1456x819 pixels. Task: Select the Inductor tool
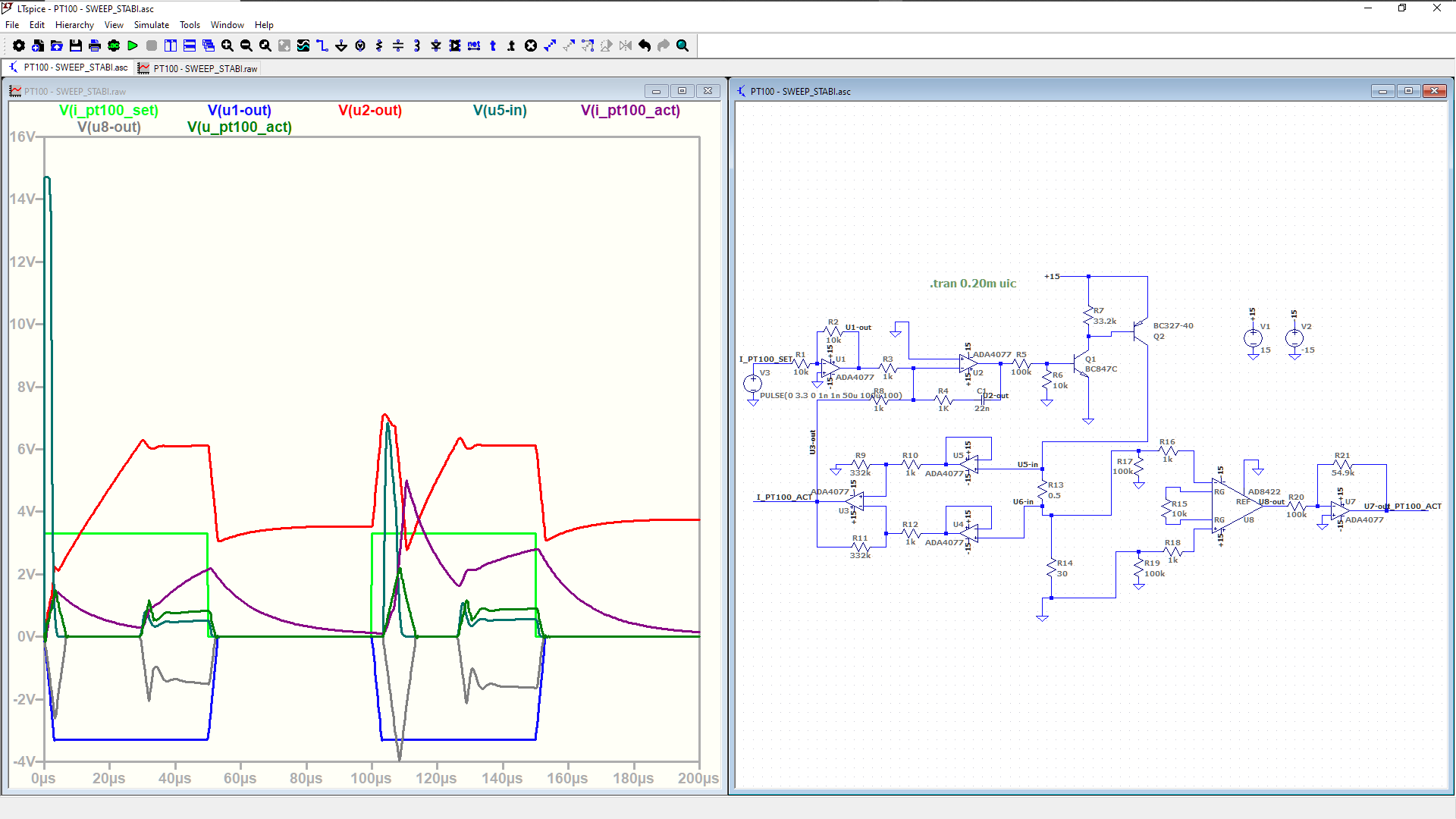pos(417,45)
